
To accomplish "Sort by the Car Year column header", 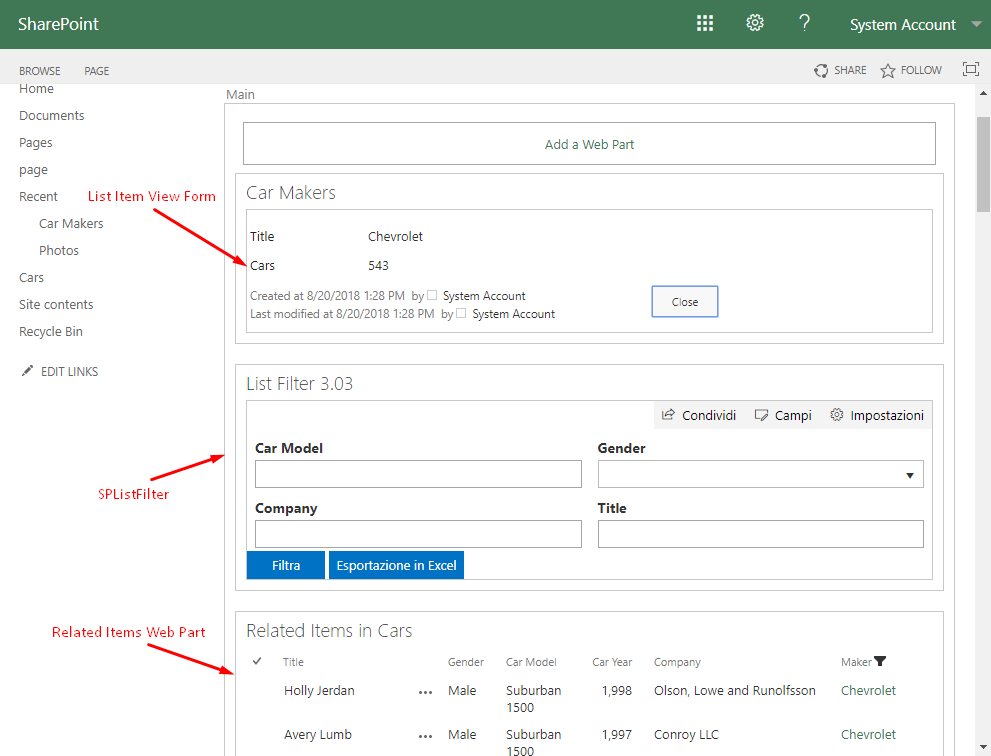I will tap(612, 662).
